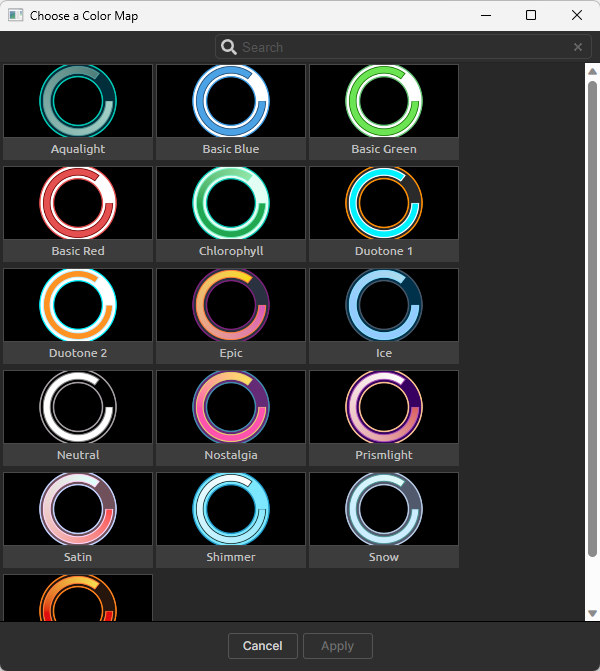
Task: Choose the Epic color map
Action: point(231,316)
